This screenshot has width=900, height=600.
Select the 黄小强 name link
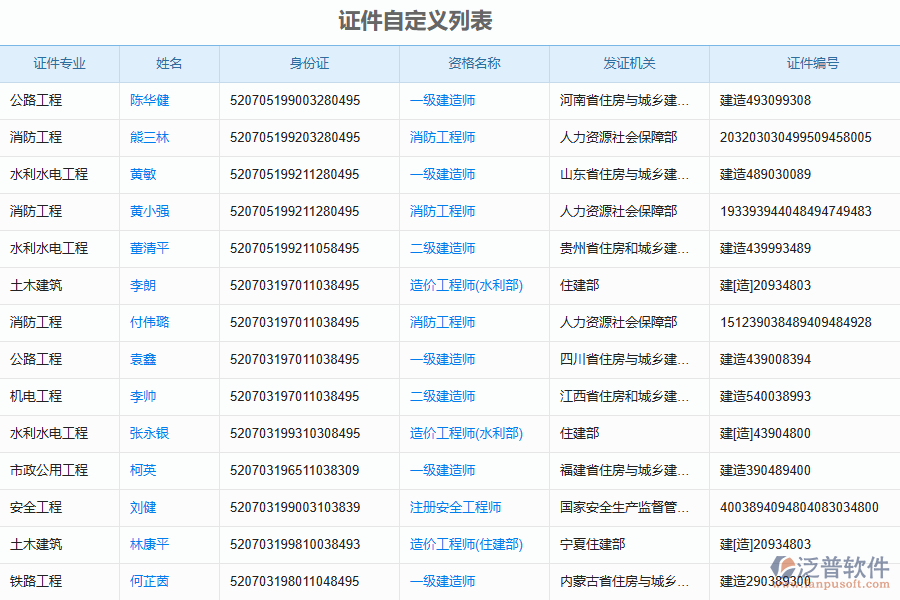pyautogui.click(x=148, y=211)
